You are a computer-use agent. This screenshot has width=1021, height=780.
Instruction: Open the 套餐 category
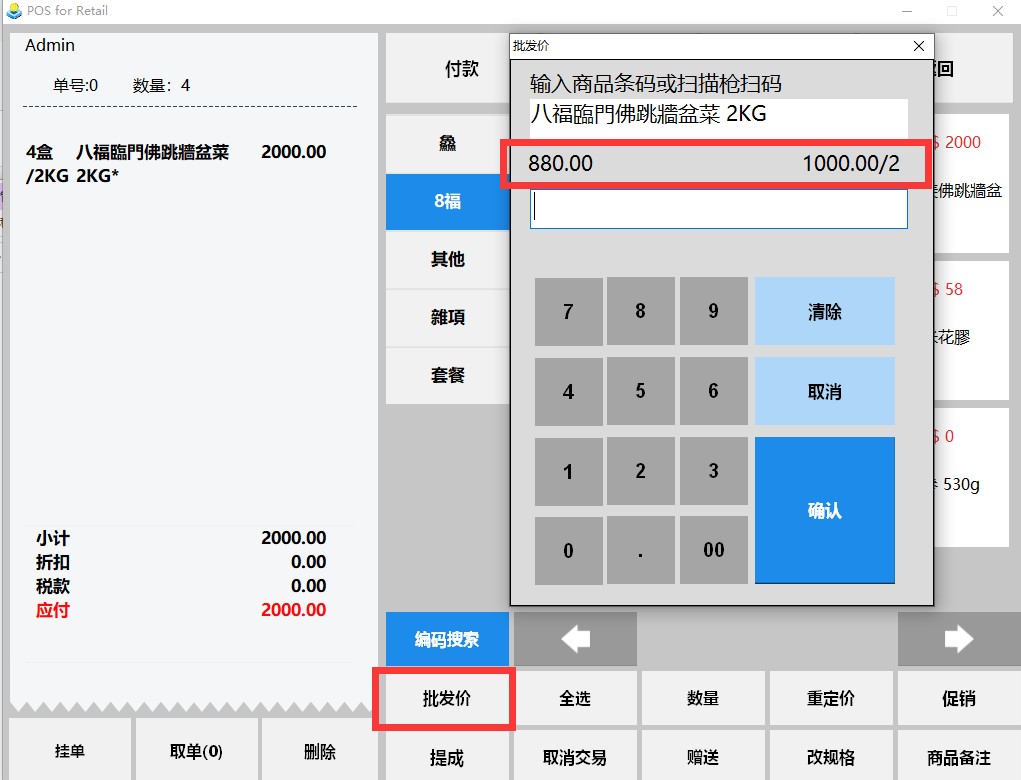pyautogui.click(x=447, y=375)
